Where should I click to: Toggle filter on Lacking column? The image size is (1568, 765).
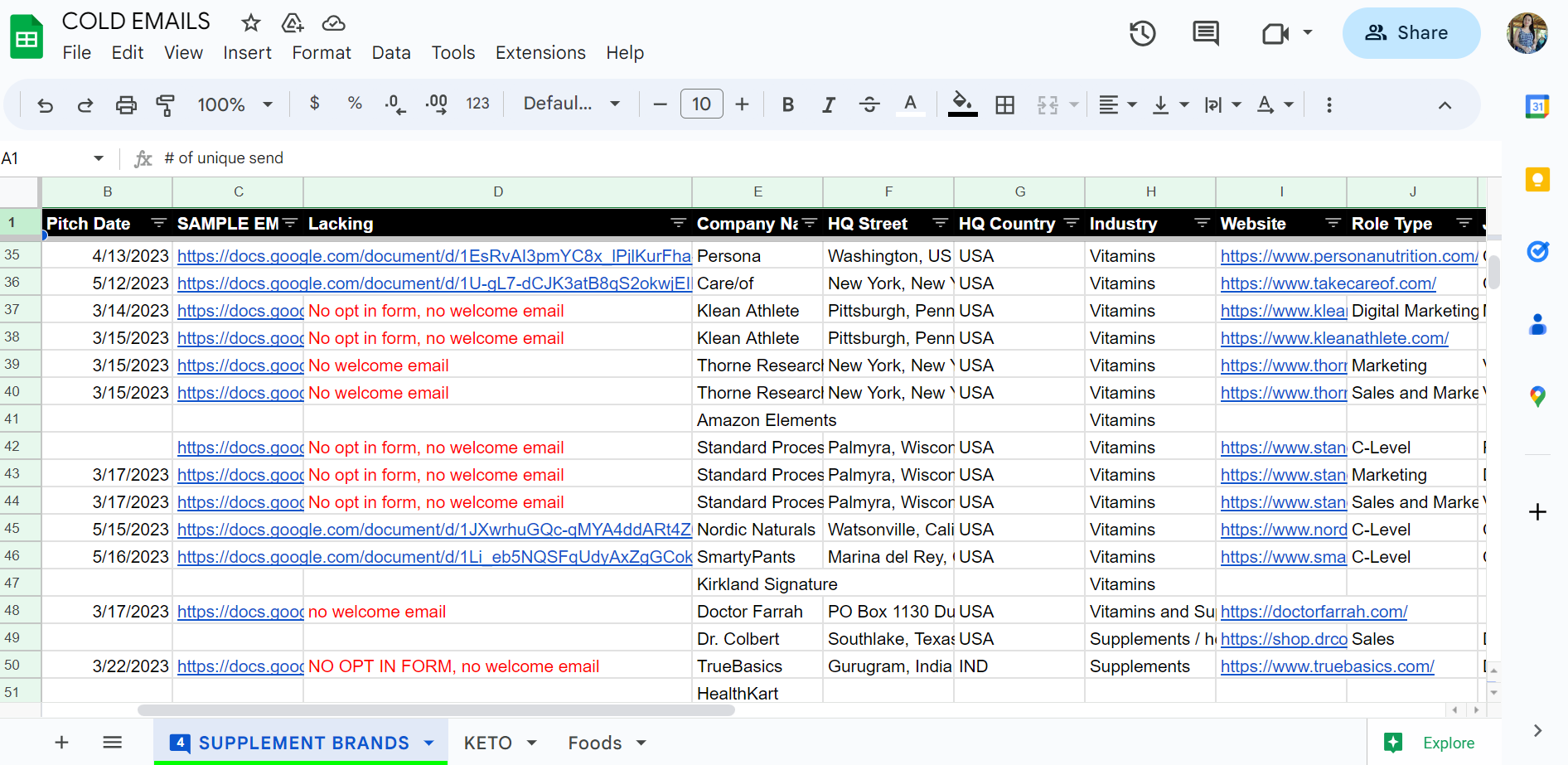coord(679,223)
